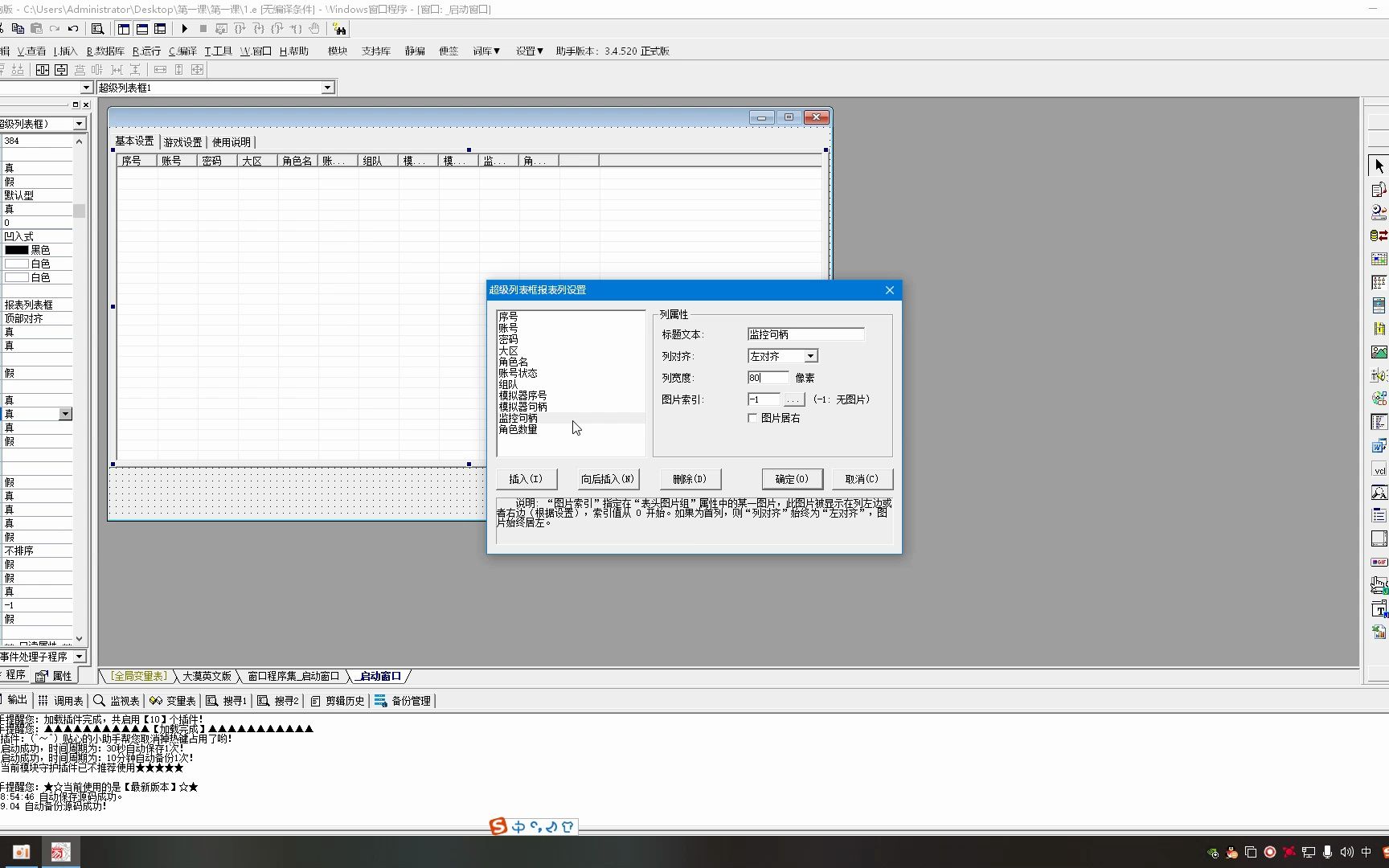Toggle the left panel layout icon
This screenshot has height=868, width=1389.
pyautogui.click(x=124, y=29)
